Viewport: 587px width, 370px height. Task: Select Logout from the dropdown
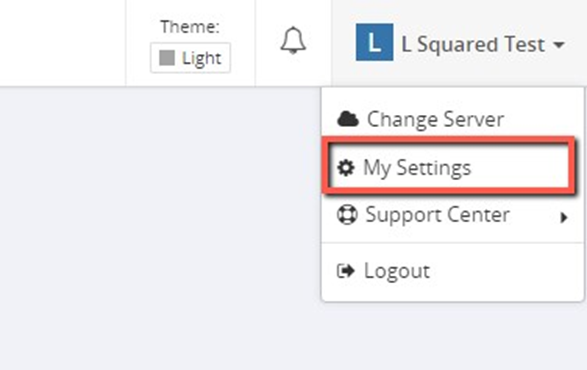click(x=453, y=271)
